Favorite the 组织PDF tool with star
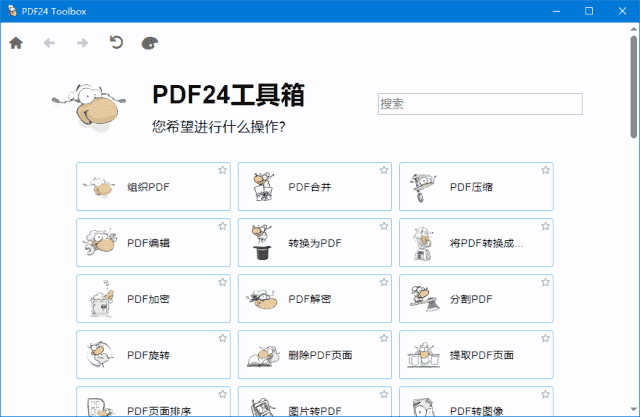Screen dimensions: 640x417 tap(222, 171)
